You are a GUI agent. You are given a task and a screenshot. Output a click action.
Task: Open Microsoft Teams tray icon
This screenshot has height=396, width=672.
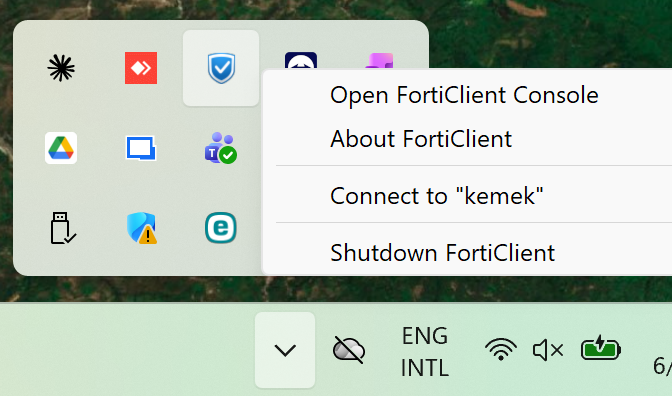click(221, 148)
